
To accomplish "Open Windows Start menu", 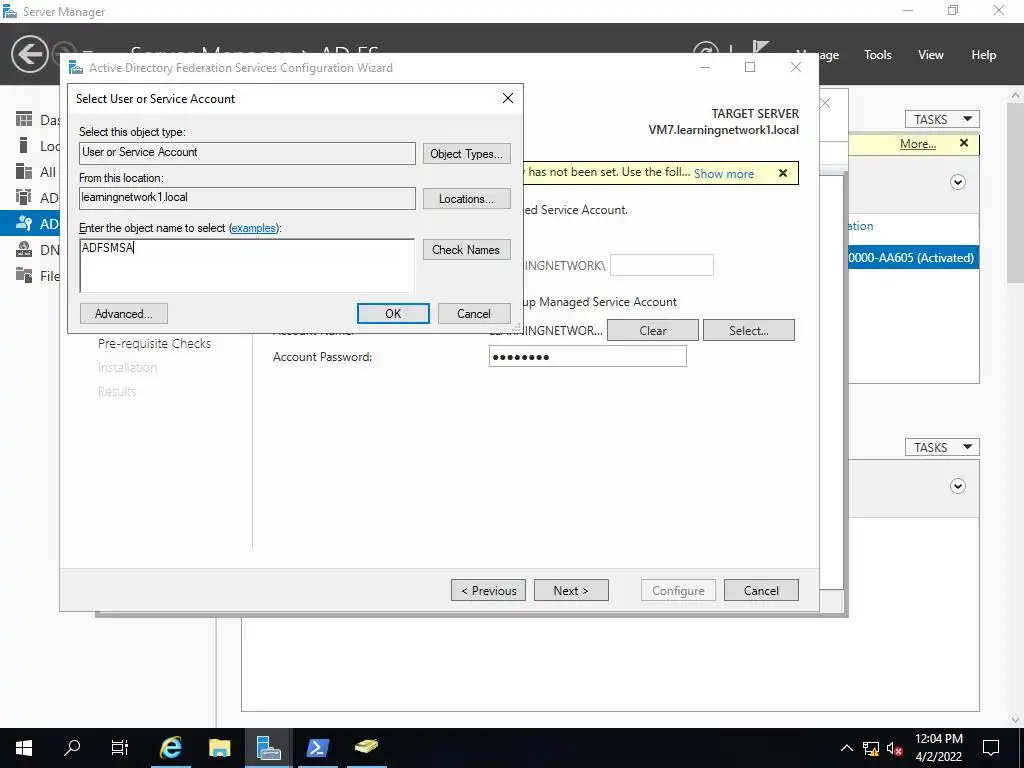I will tap(24, 748).
